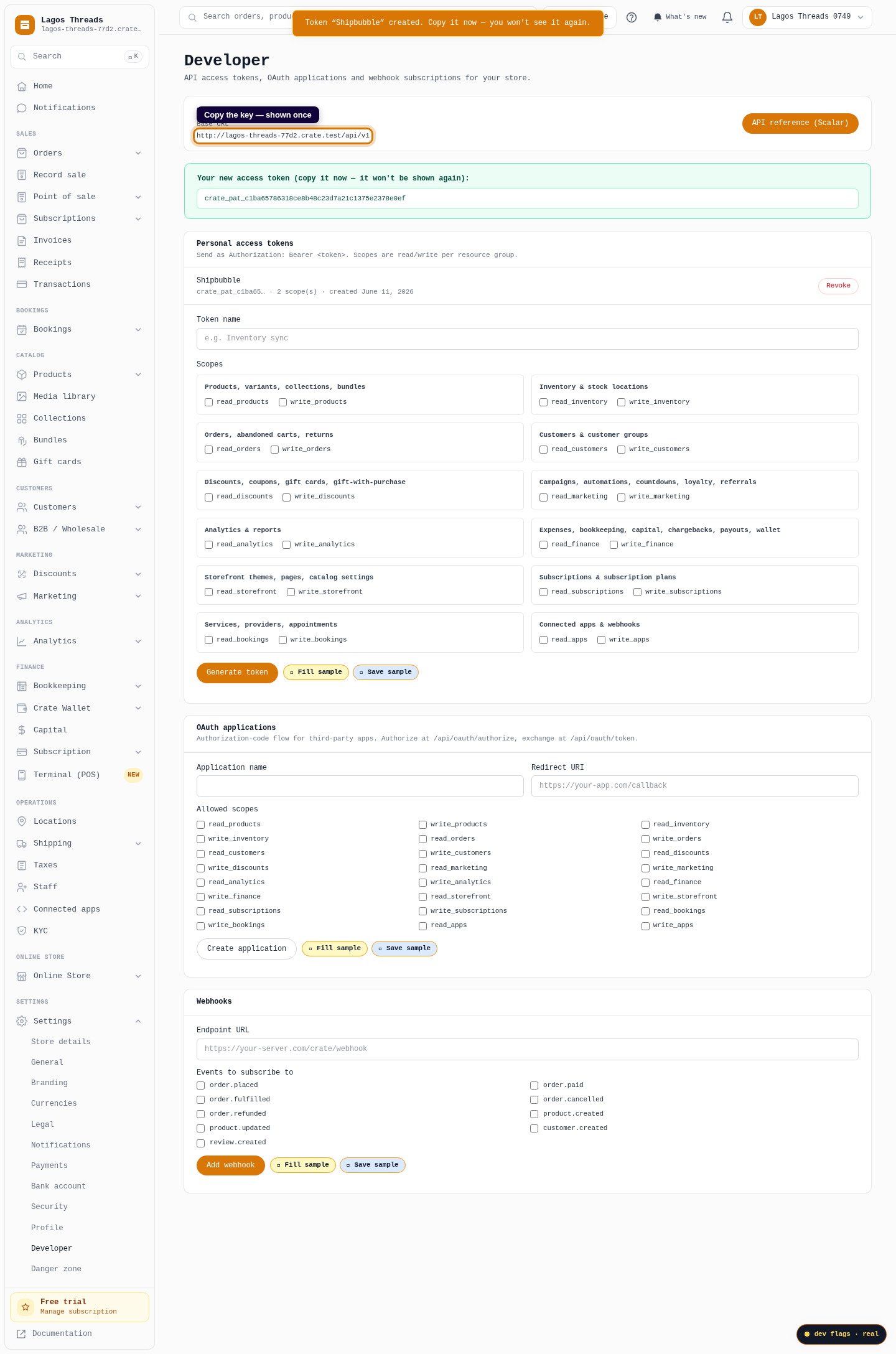Subscribe to customer.created webhook event
896x1354 pixels.
(x=534, y=1129)
